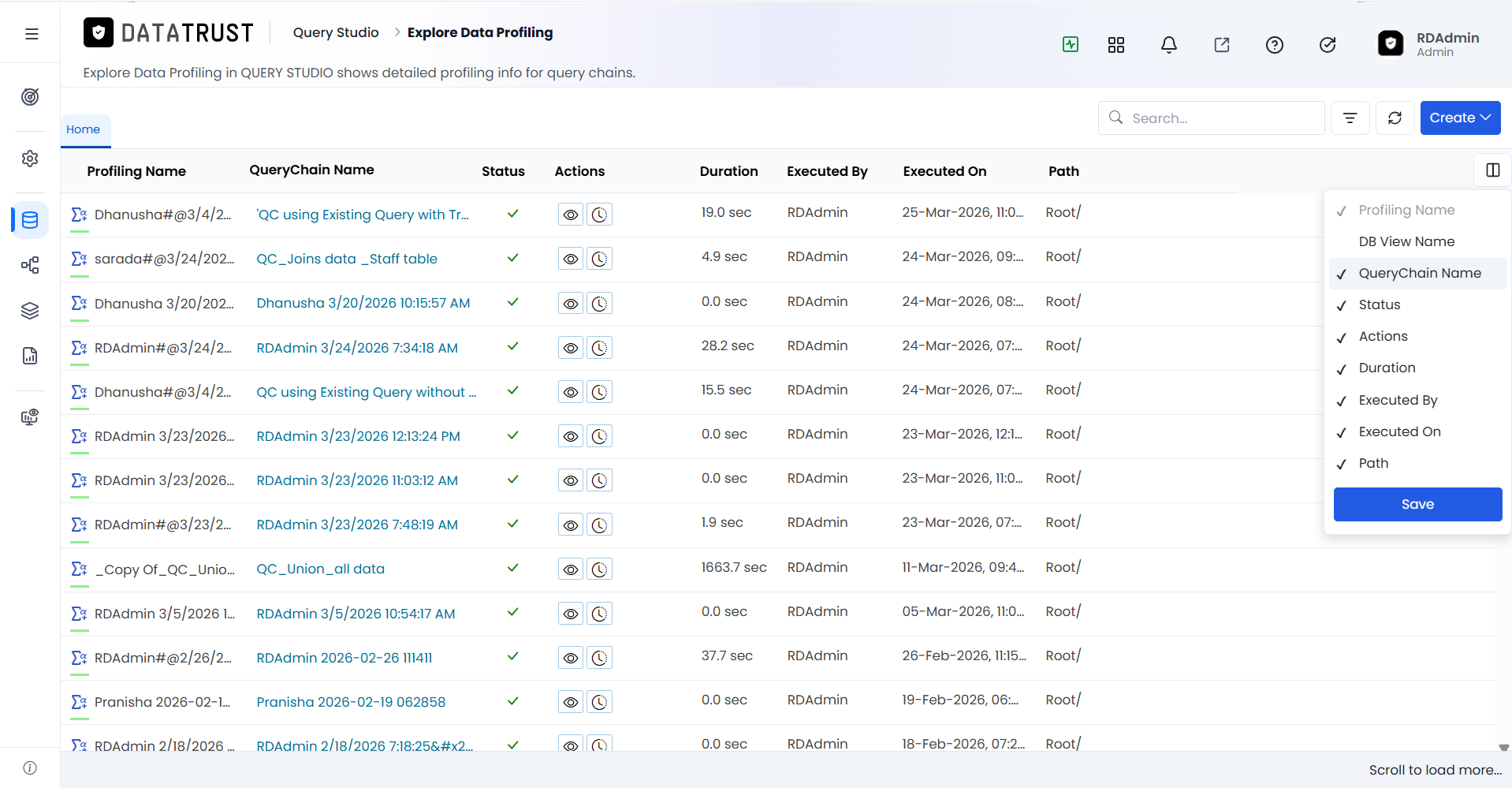The width and height of the screenshot is (1512, 788).
Task: Enable DB View Name column option
Action: [x=1418, y=241]
